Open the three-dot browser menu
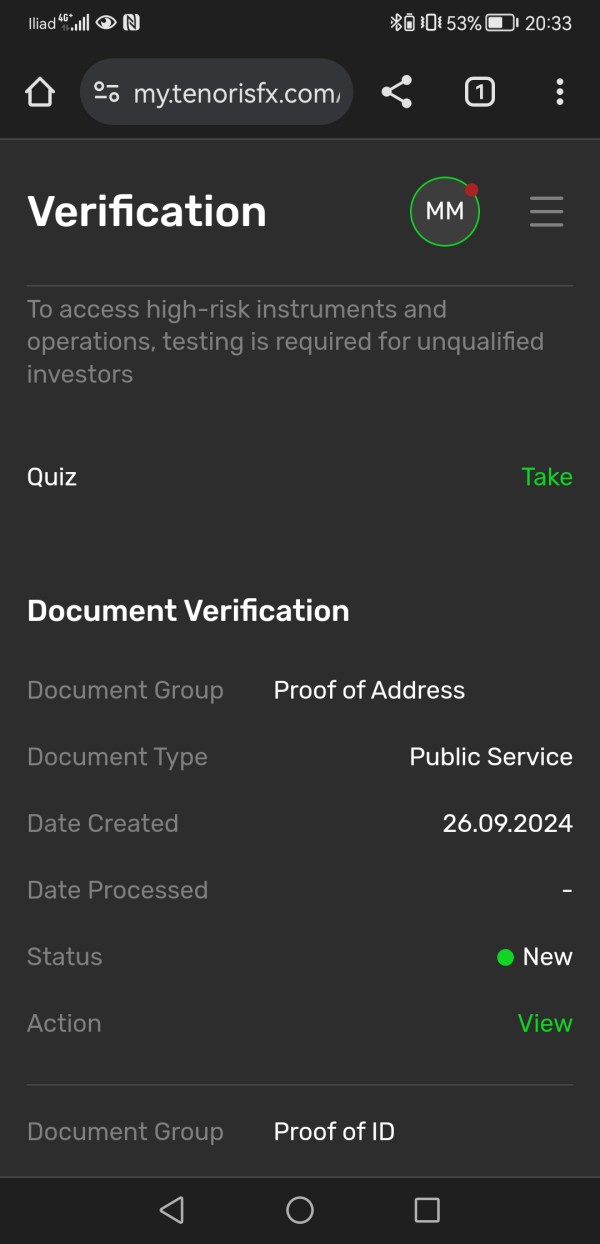This screenshot has height=1244, width=600. click(x=559, y=93)
